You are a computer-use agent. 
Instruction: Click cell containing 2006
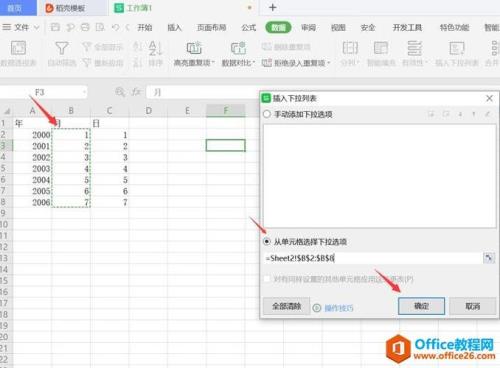click(x=32, y=202)
